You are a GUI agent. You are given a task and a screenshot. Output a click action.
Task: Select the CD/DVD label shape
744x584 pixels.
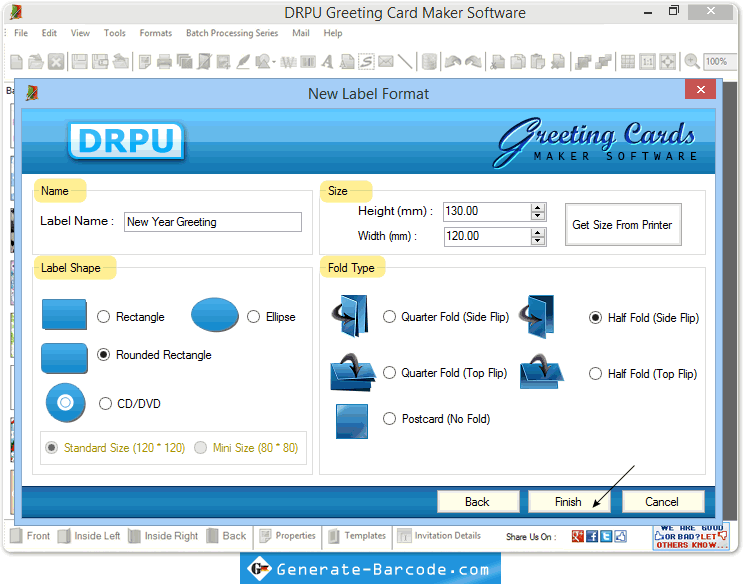coord(105,404)
